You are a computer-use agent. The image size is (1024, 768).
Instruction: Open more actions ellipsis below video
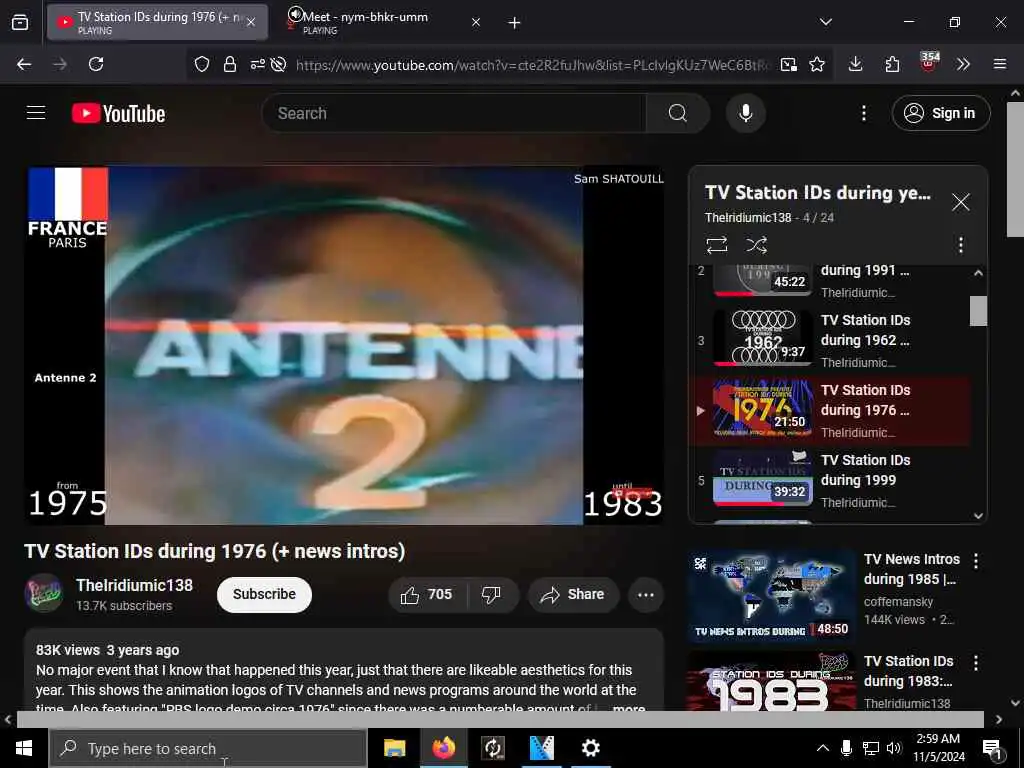pos(646,594)
